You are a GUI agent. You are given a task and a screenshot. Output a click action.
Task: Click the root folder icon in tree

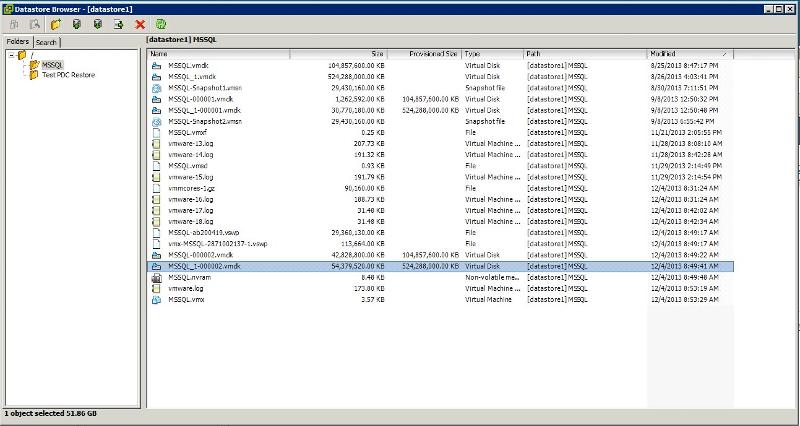pos(21,55)
